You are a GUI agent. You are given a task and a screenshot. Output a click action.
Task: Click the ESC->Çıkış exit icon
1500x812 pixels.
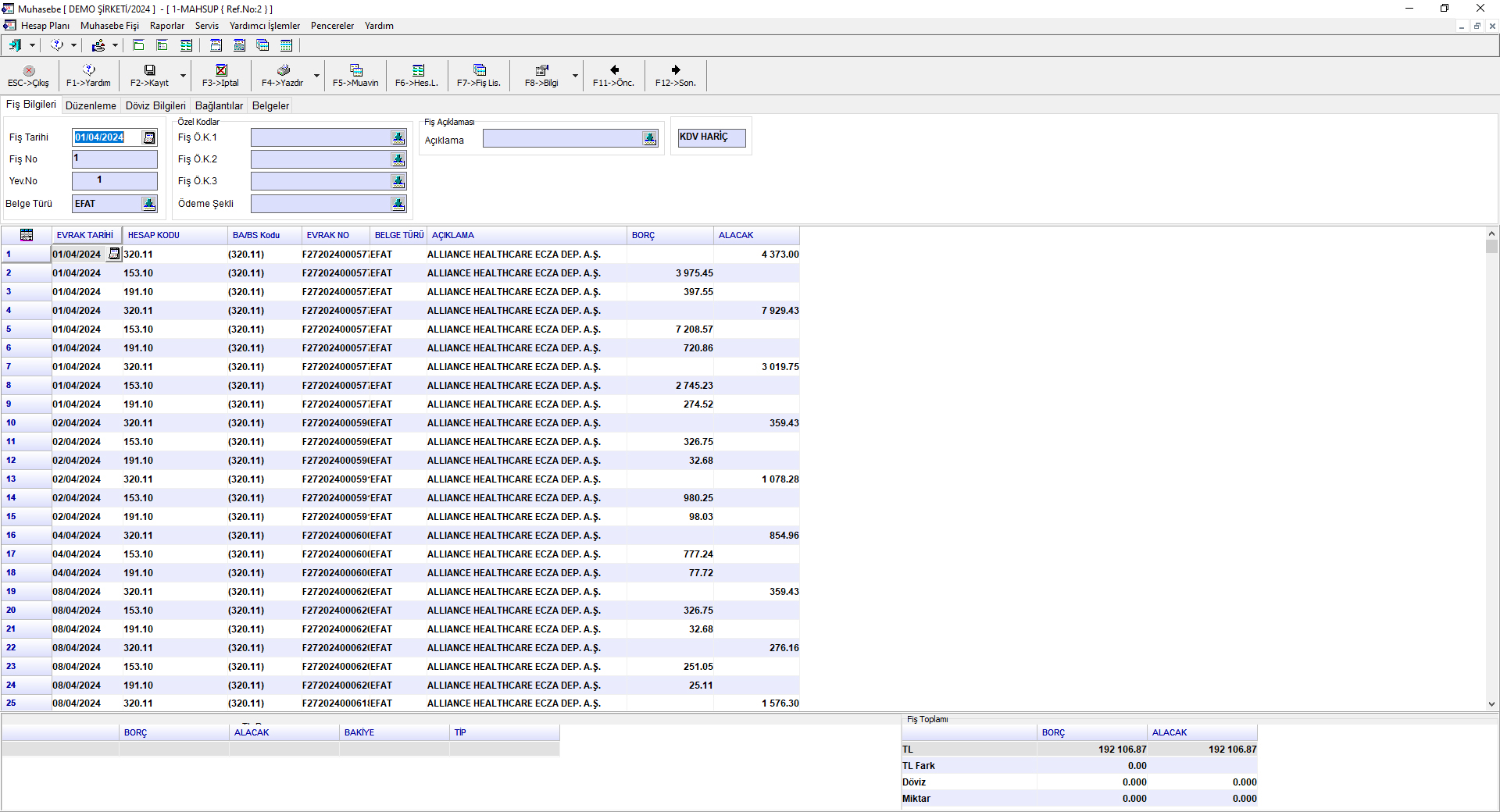coord(29,71)
